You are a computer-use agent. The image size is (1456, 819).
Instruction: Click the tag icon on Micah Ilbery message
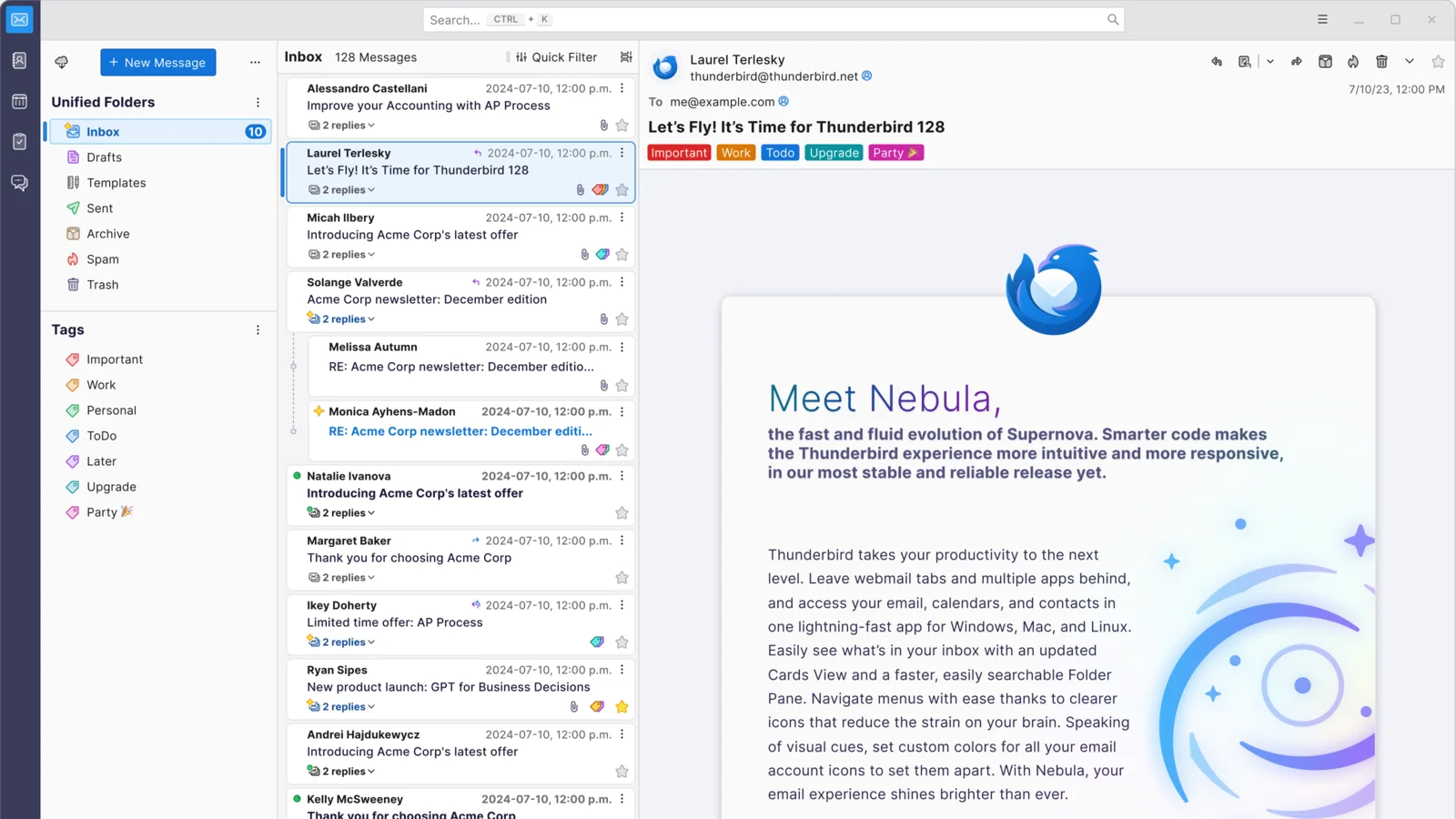[x=602, y=255]
